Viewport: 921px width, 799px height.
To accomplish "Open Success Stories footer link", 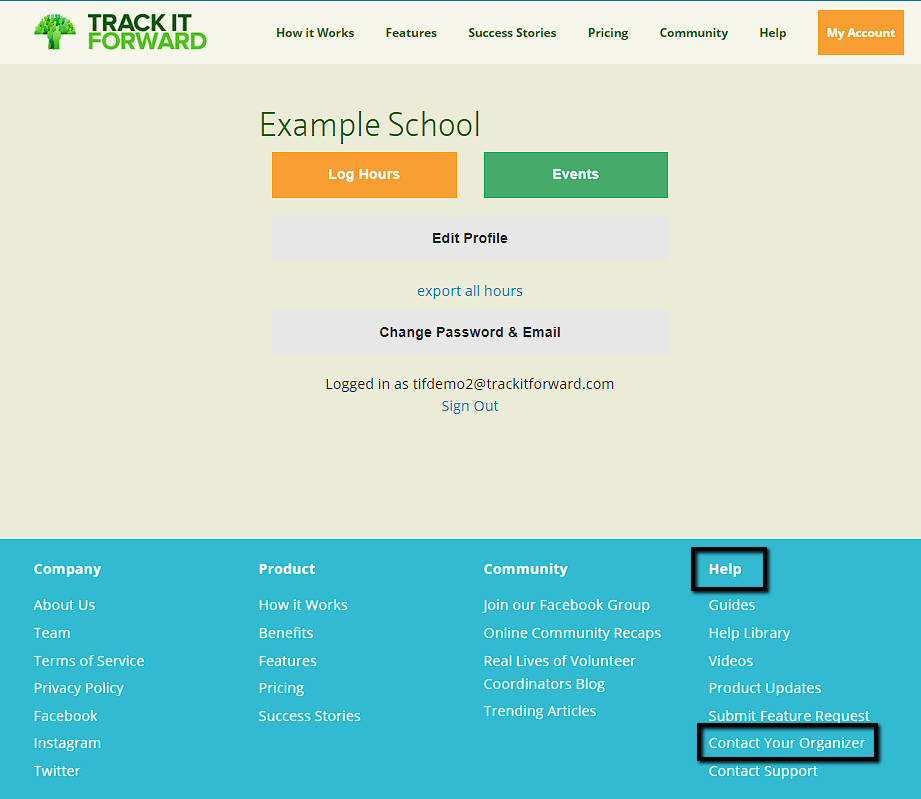I will tap(310, 716).
